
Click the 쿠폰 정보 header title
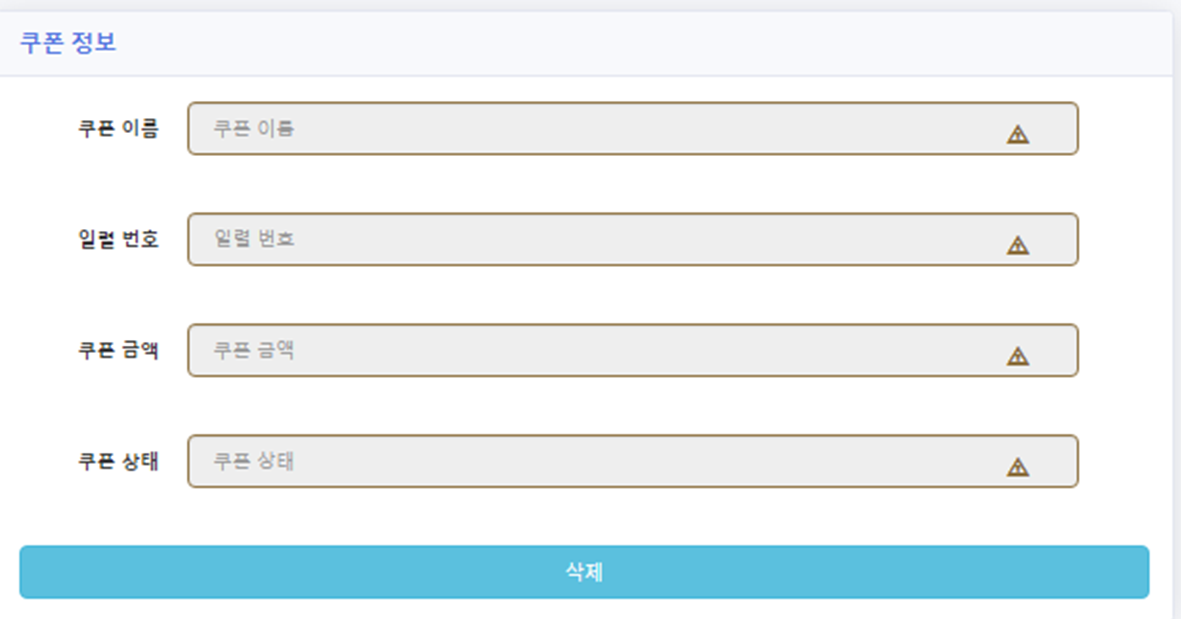click(x=68, y=42)
